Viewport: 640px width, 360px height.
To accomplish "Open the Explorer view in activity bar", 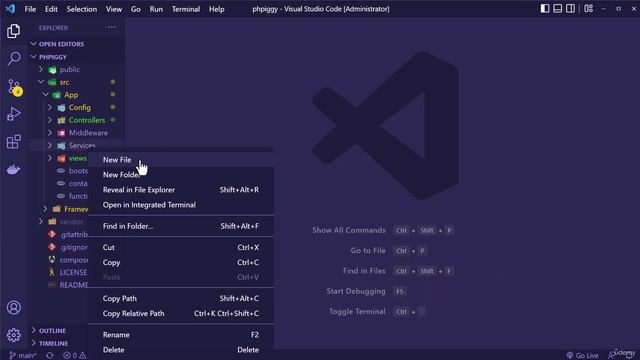I will [x=13, y=31].
